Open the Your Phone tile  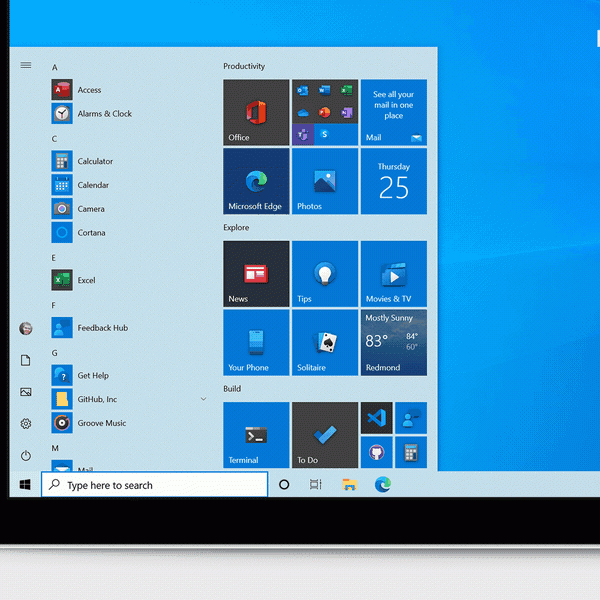[256, 343]
